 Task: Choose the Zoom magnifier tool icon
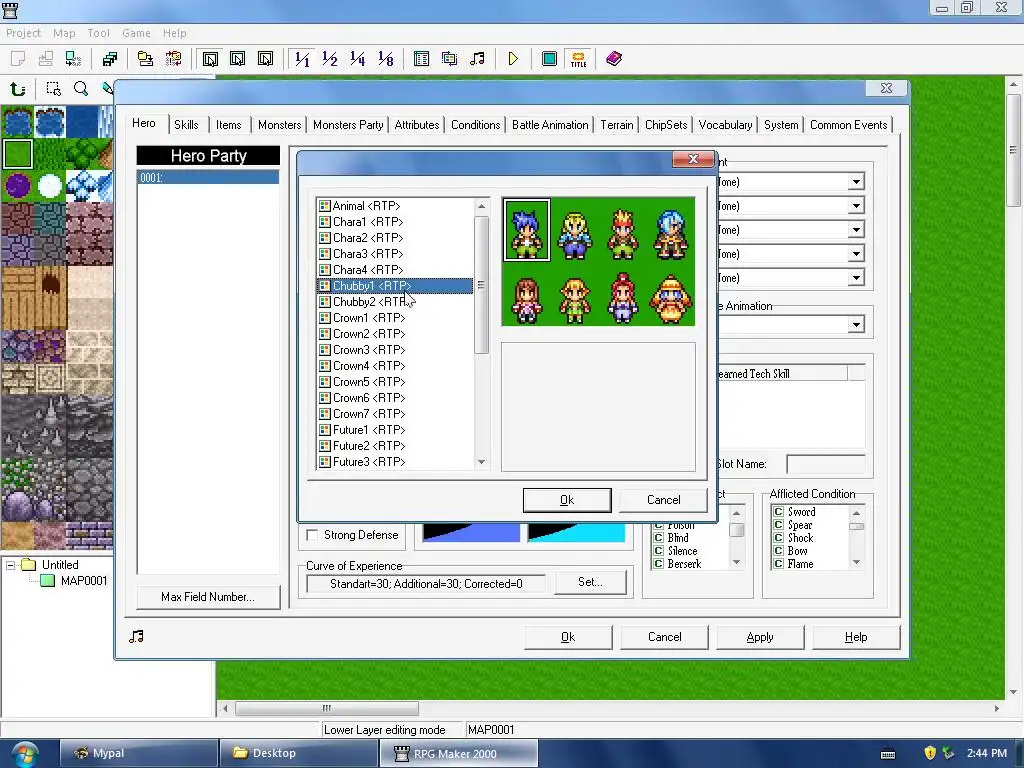tap(81, 88)
